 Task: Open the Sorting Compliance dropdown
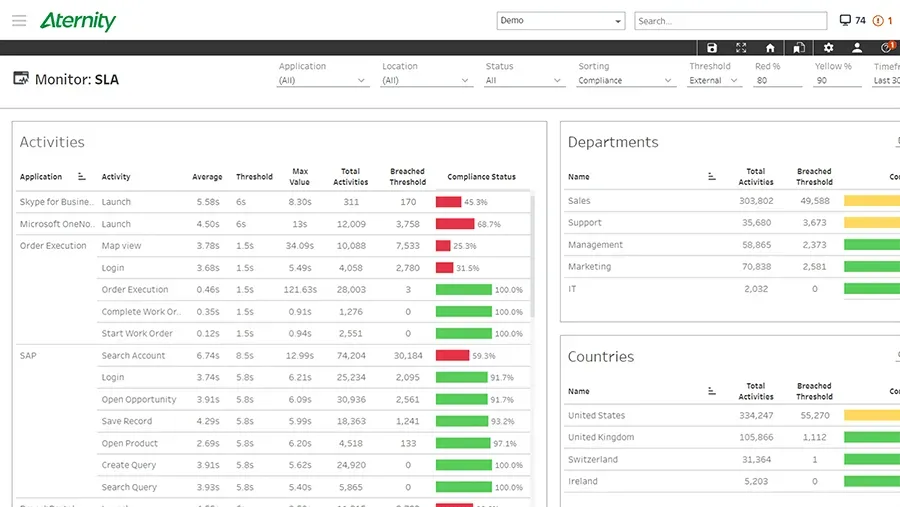pos(624,80)
